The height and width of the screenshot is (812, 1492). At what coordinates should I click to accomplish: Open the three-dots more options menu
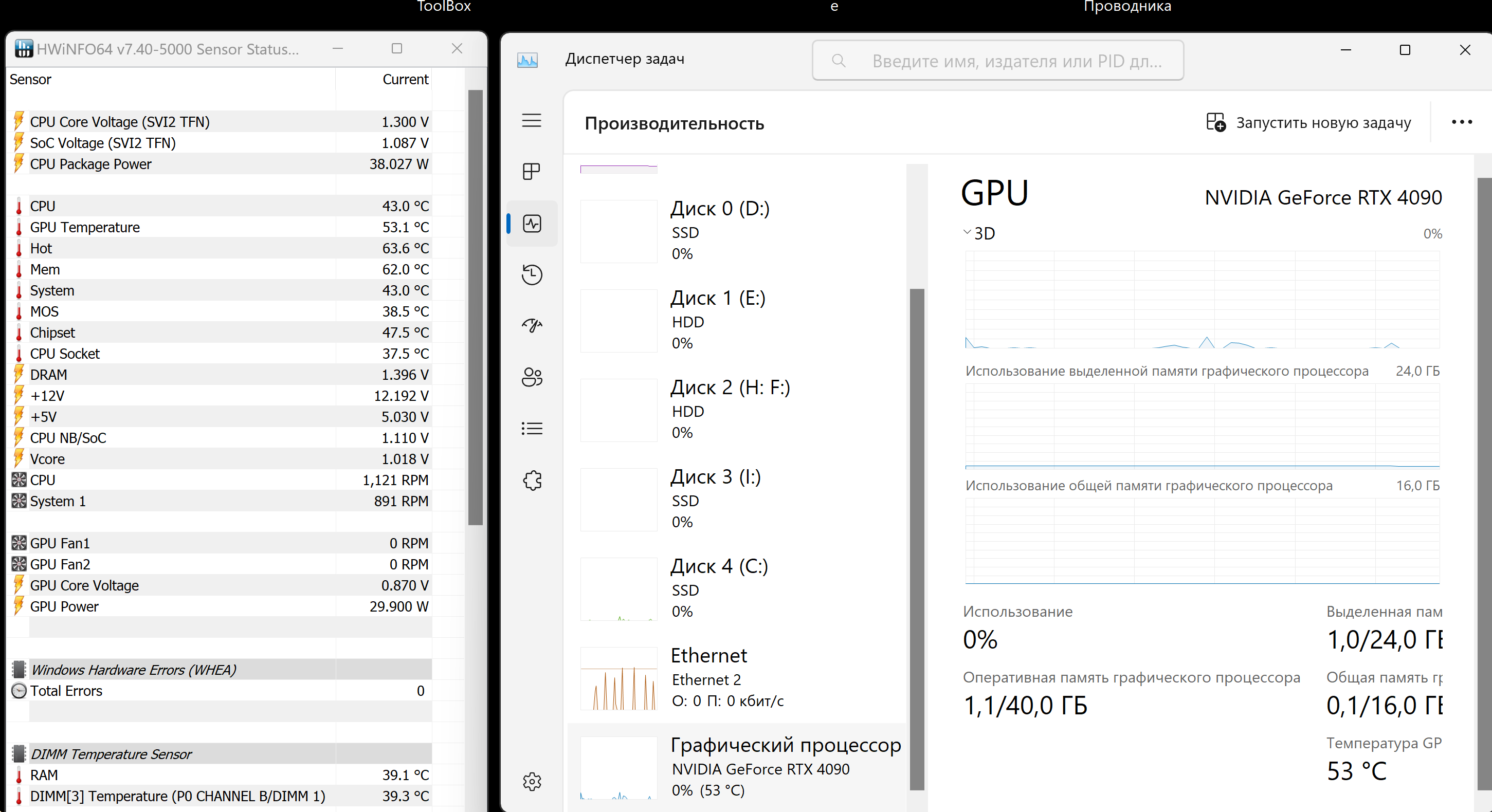(1461, 122)
